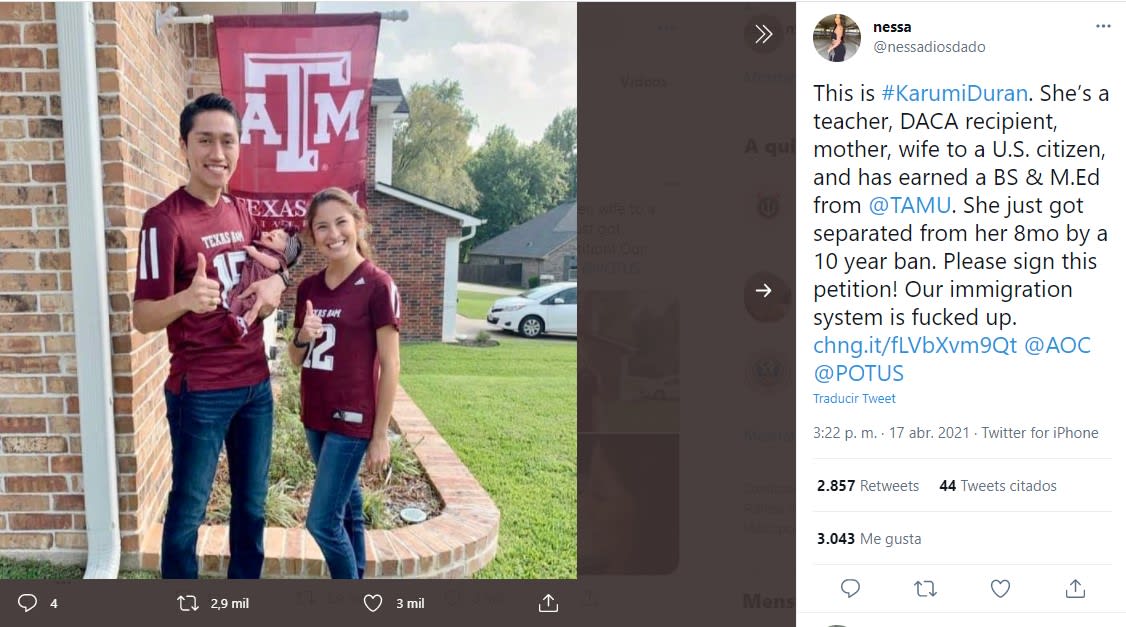
Task: Reply via the sidebar comment icon
Action: coord(850,588)
